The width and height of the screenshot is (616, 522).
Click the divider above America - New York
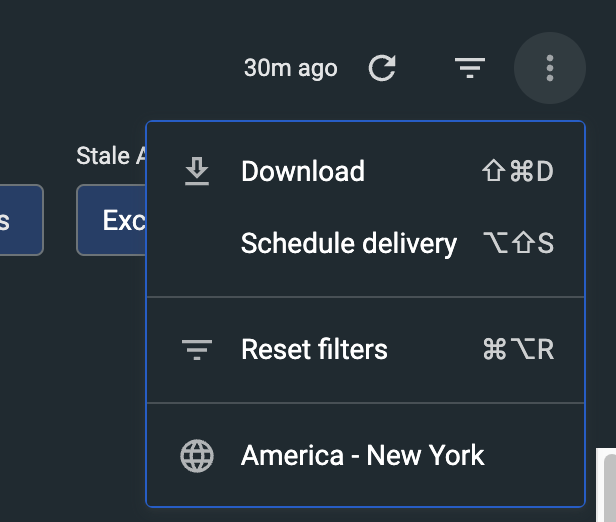365,403
